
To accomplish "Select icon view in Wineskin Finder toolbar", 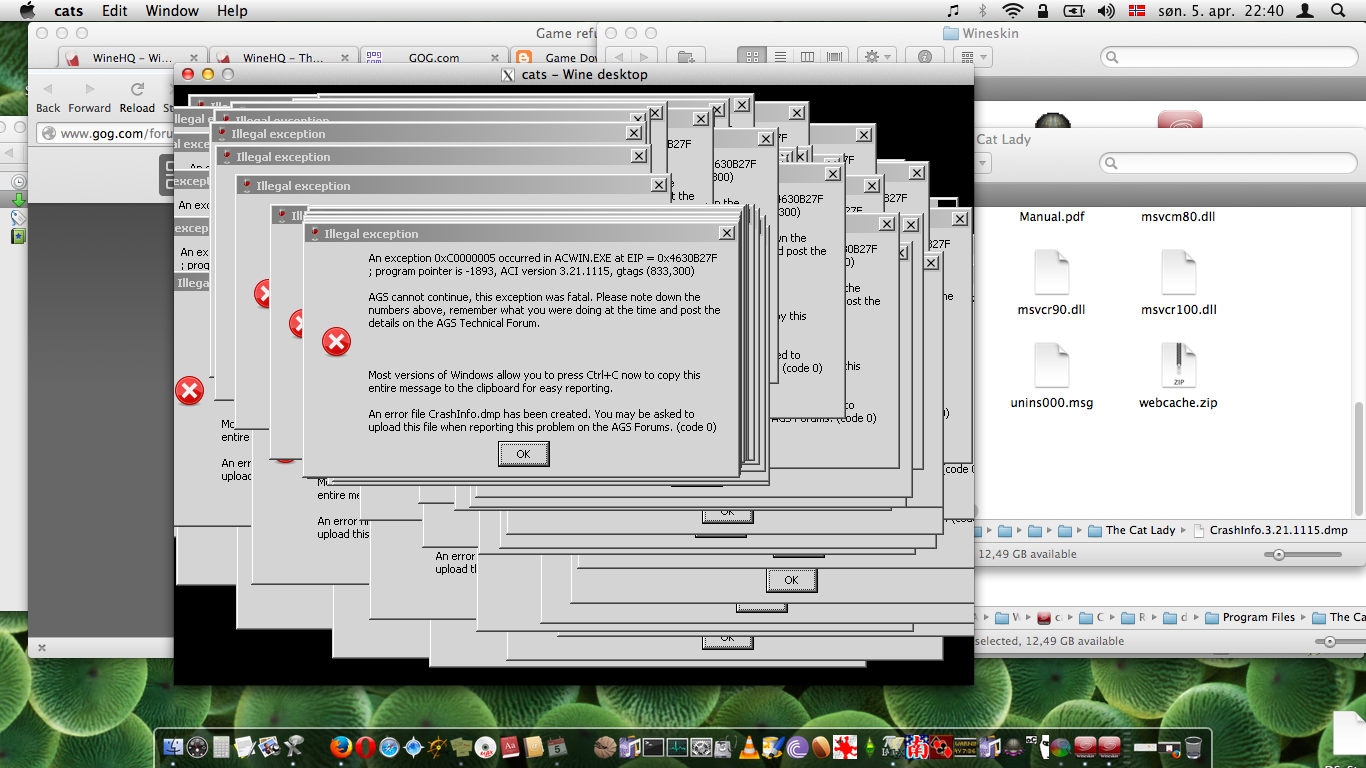I will pos(753,57).
